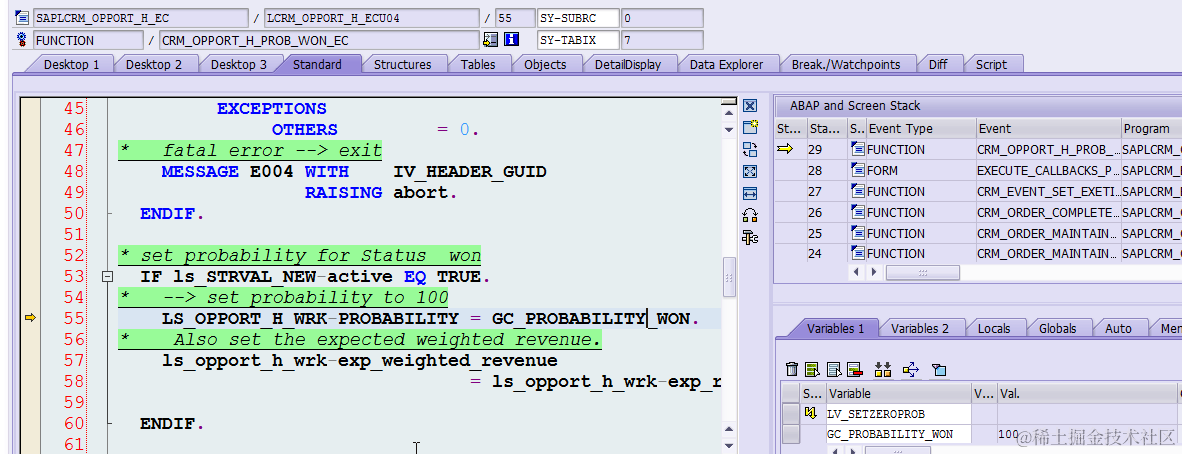
Task: Close the source code tool
Action: point(749,106)
